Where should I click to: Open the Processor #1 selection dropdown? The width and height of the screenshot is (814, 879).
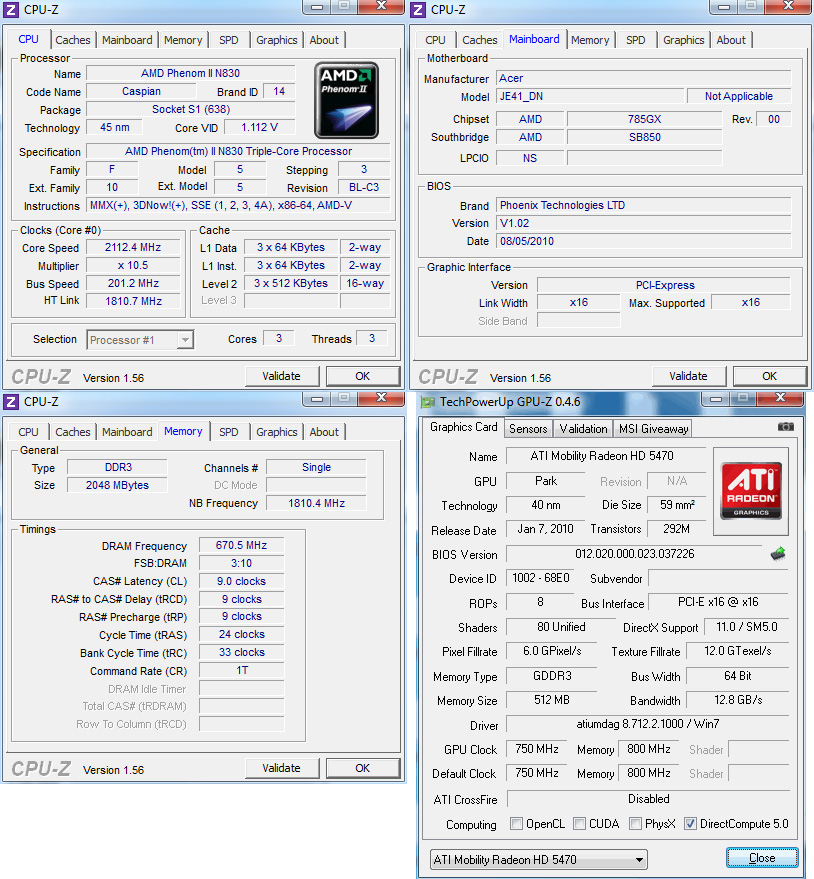[140, 340]
